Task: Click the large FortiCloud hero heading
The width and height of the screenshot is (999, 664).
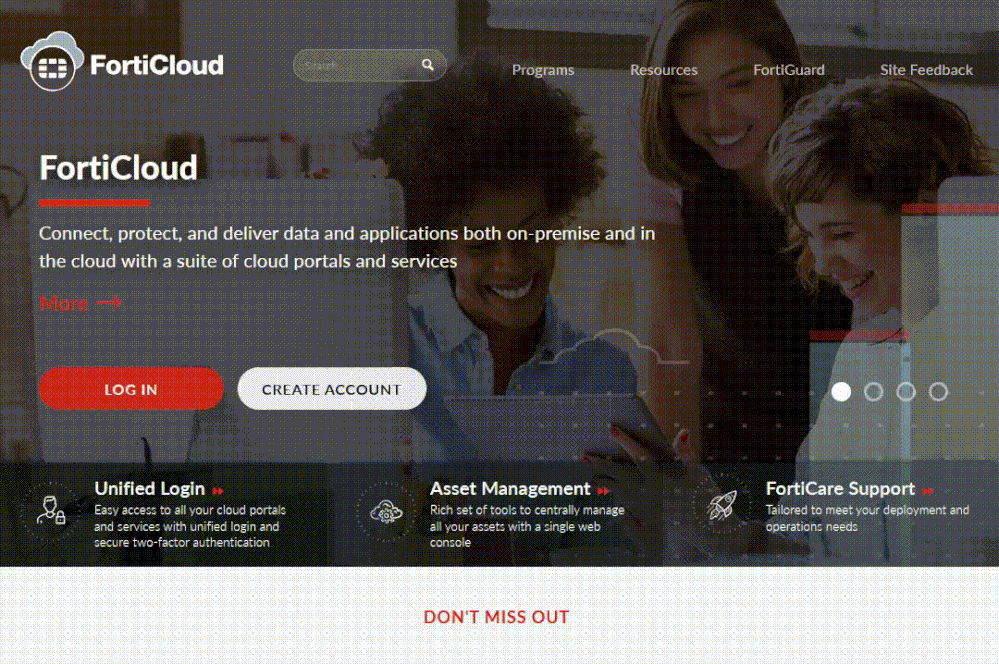Action: point(119,168)
